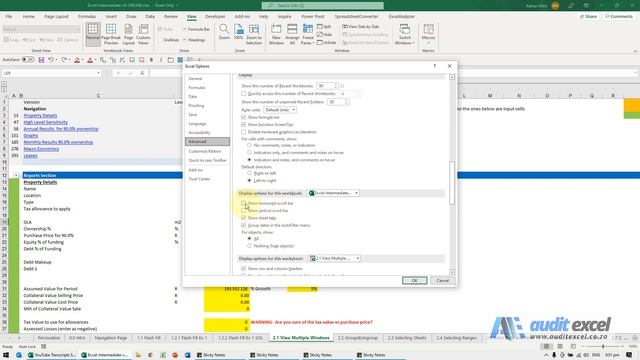
Task: Select Right-to-left default direction
Action: tap(249, 173)
